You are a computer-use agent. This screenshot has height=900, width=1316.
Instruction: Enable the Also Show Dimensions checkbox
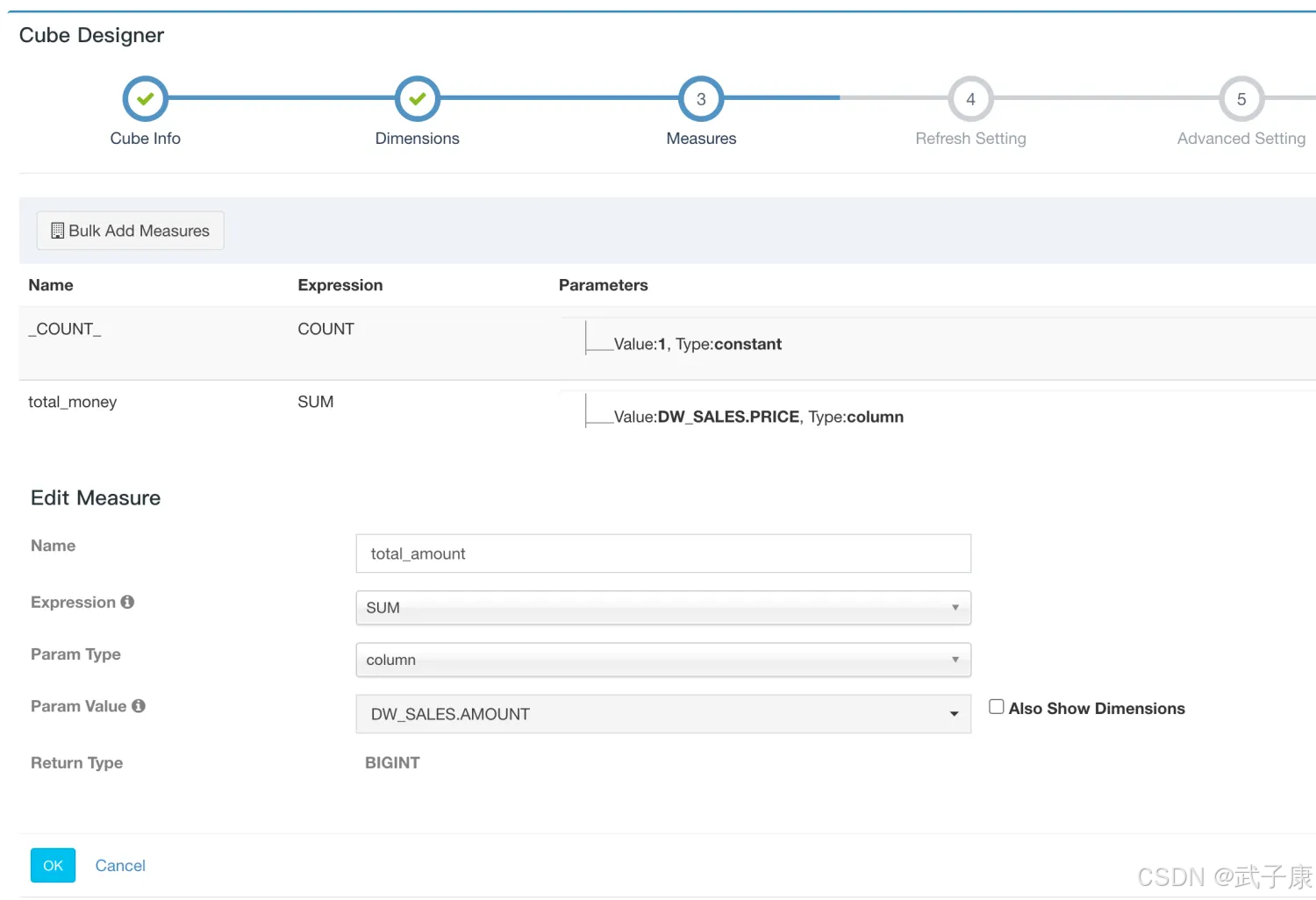click(997, 707)
